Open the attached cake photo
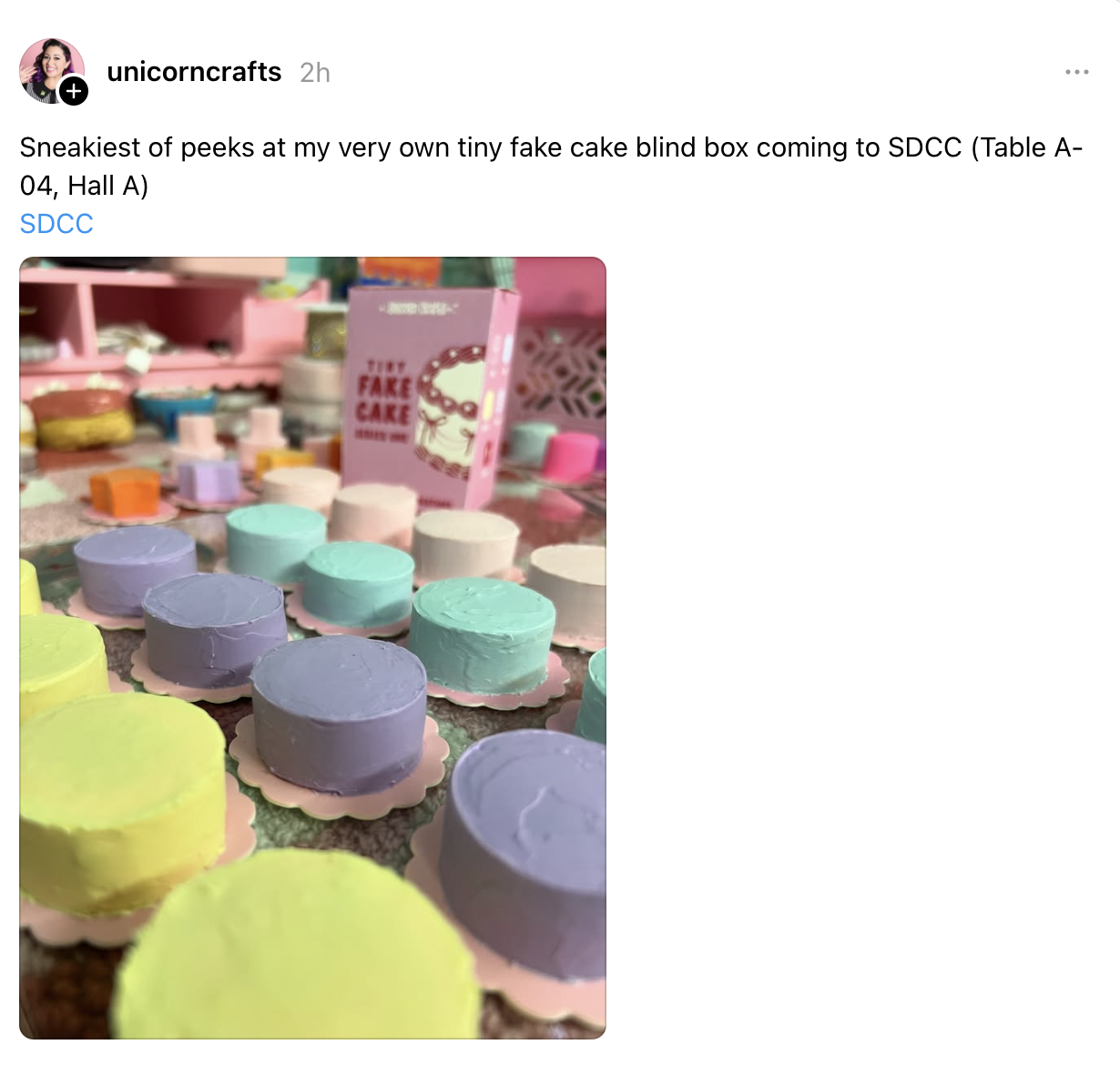1120x1065 pixels. (312, 648)
